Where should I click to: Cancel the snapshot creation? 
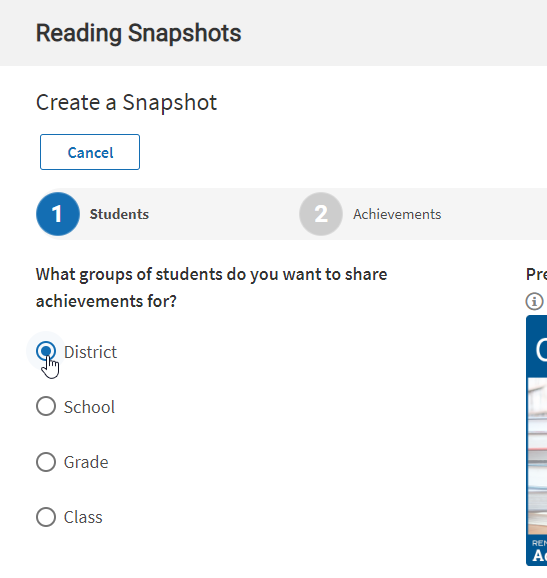tap(90, 152)
